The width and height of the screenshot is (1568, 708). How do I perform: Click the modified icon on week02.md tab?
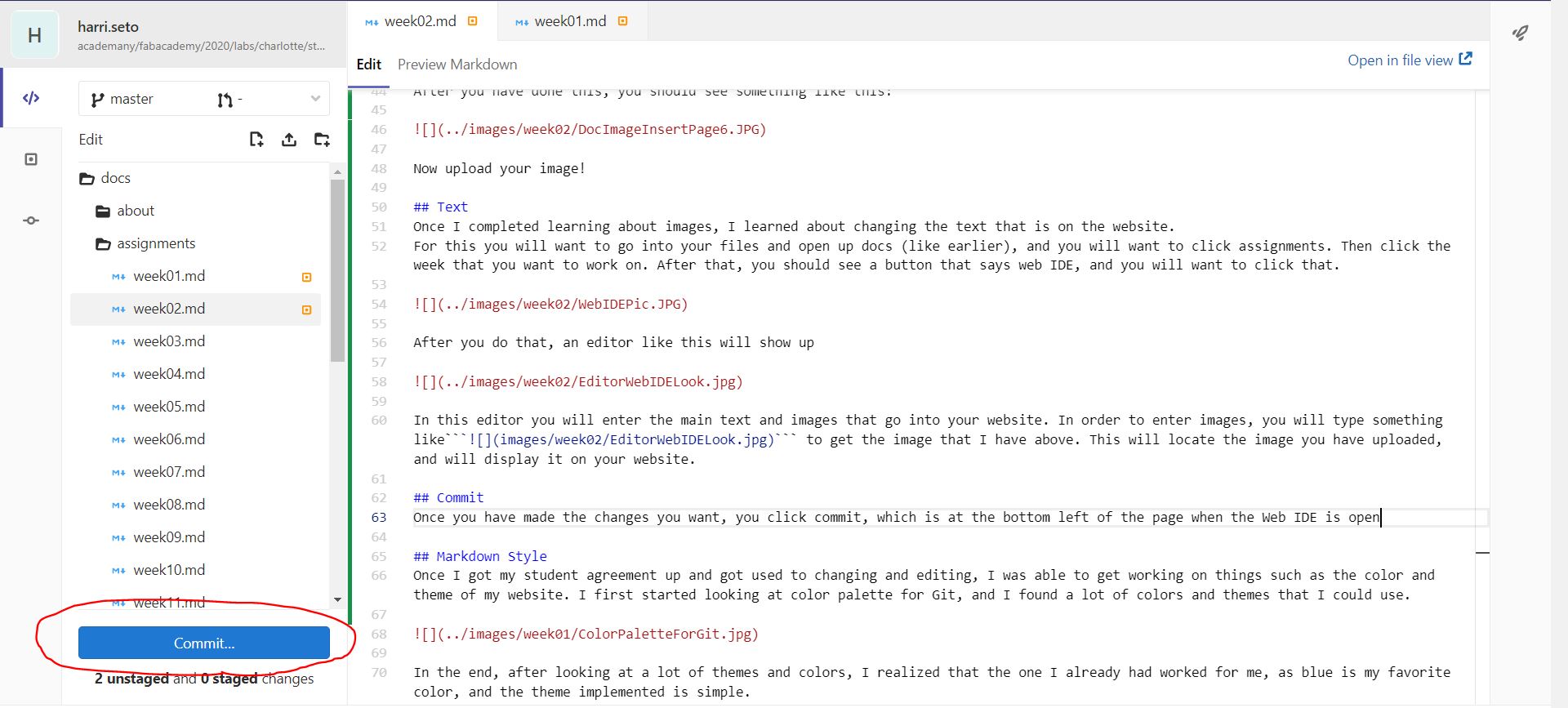(x=472, y=21)
